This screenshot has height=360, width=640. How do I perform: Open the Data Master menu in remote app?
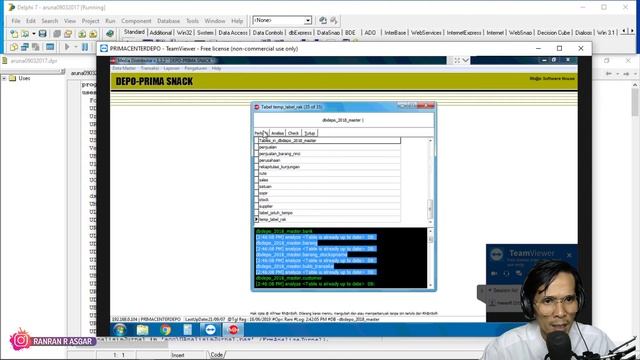pyautogui.click(x=124, y=68)
